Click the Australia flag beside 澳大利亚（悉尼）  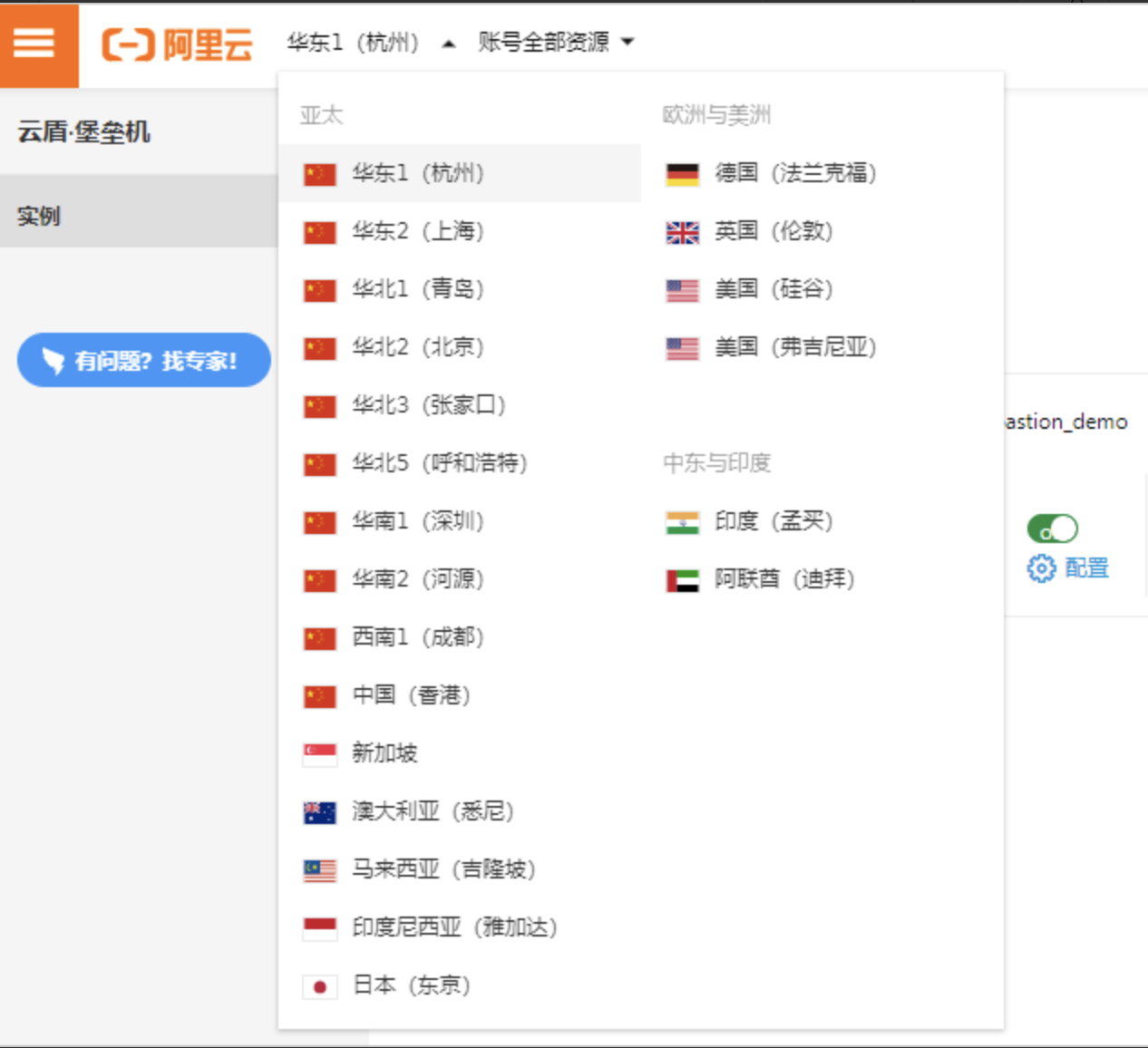[x=319, y=811]
